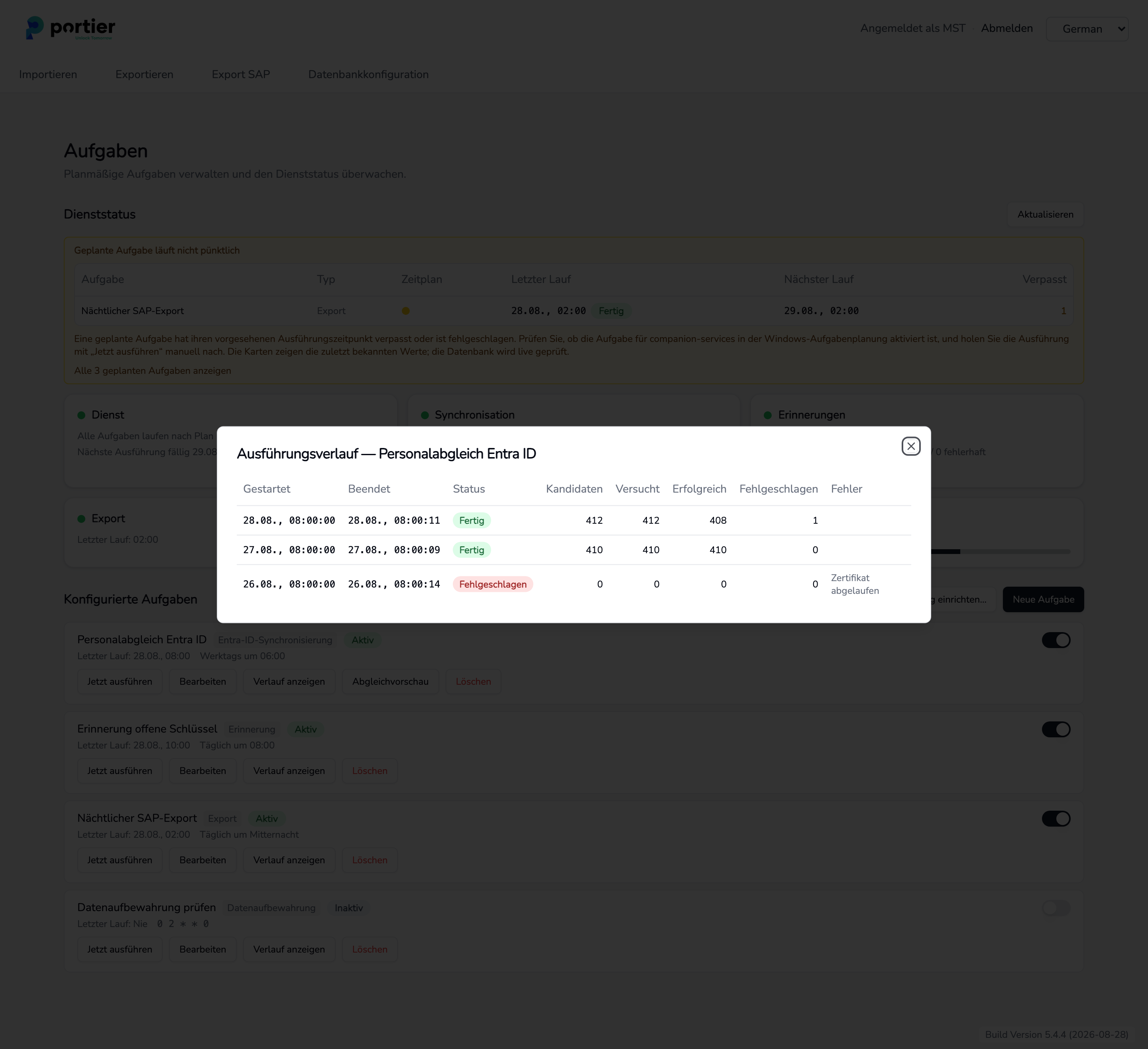Delete the Datenaufbewahrung prüfen task
Image resolution: width=1148 pixels, height=1049 pixels.
(370, 949)
